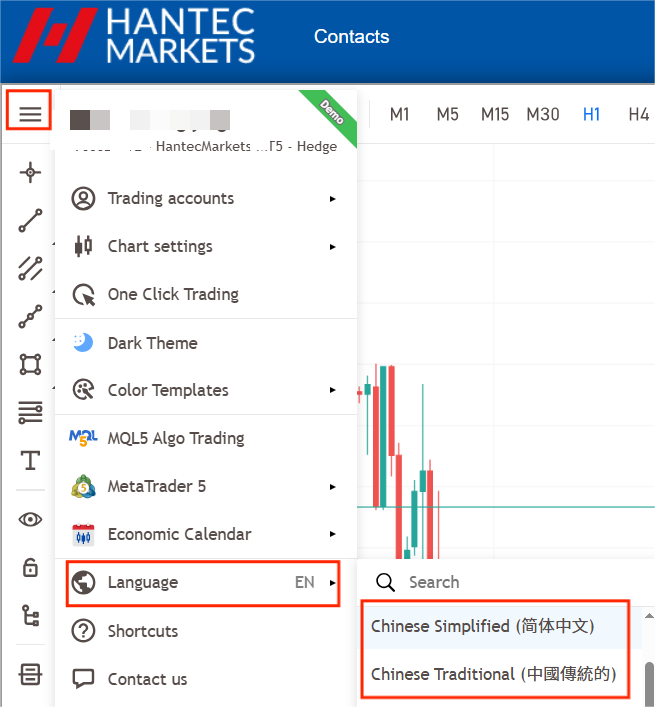This screenshot has width=655, height=707.
Task: Click the HantecMarkets account header
Action: click(206, 131)
